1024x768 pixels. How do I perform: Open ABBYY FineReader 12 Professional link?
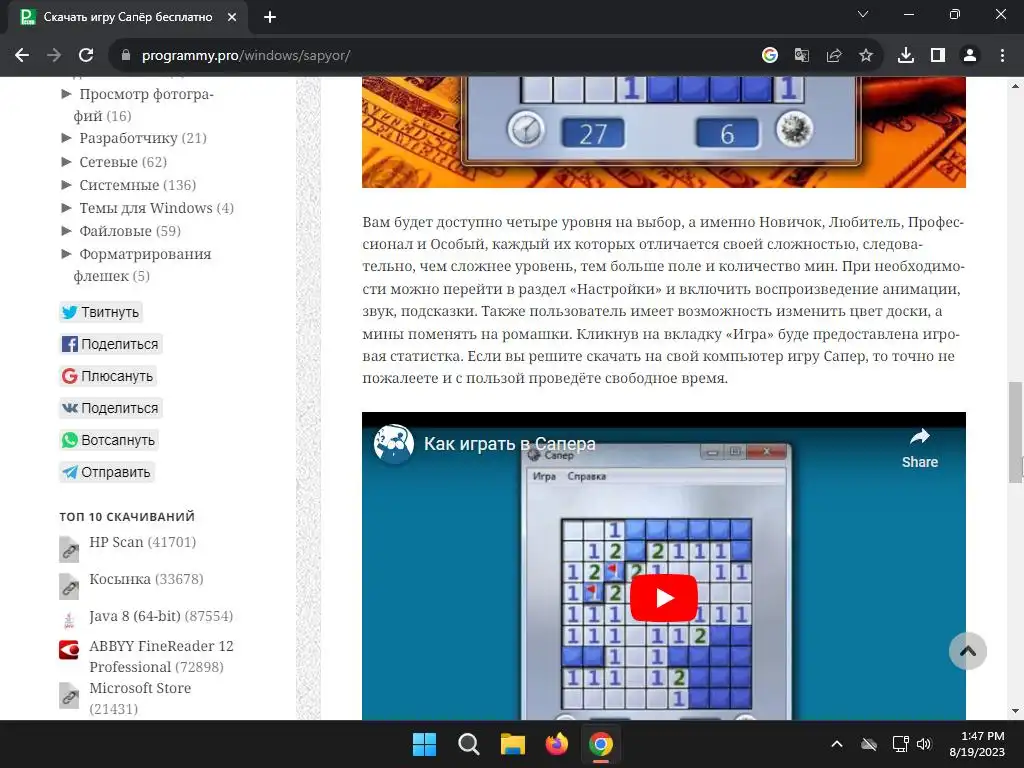click(161, 656)
